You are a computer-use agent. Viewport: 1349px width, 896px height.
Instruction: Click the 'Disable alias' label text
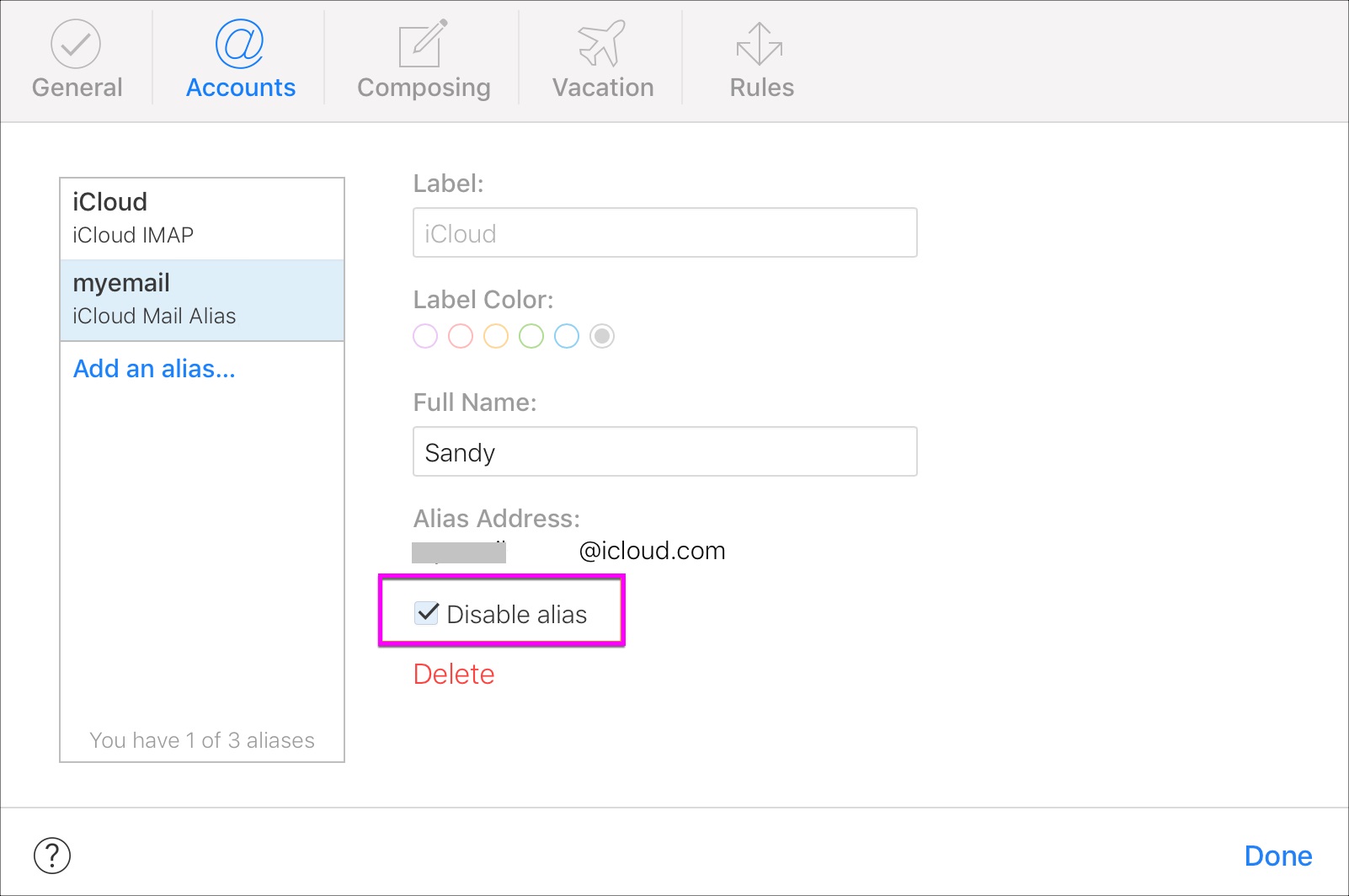click(517, 615)
